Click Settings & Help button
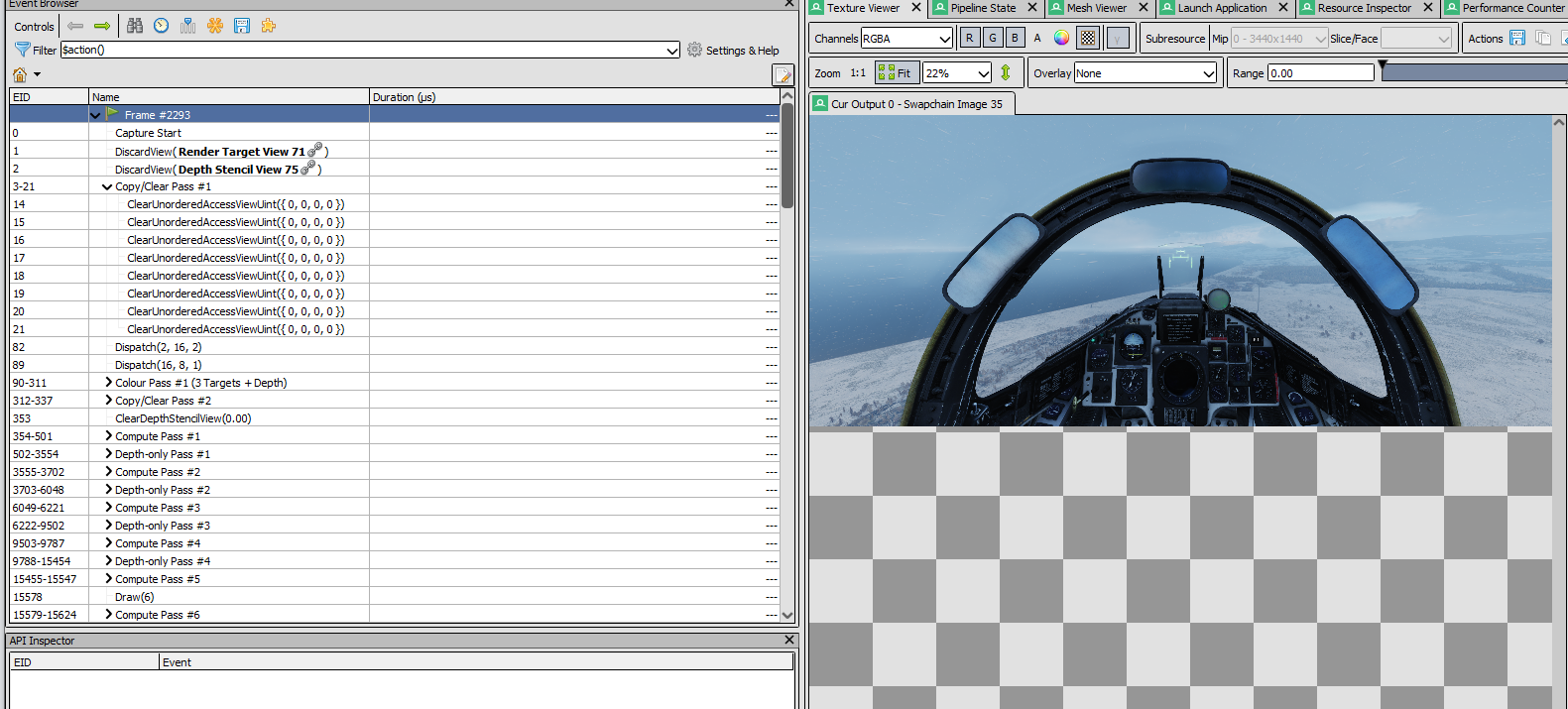The width and height of the screenshot is (1568, 709). 733,50
